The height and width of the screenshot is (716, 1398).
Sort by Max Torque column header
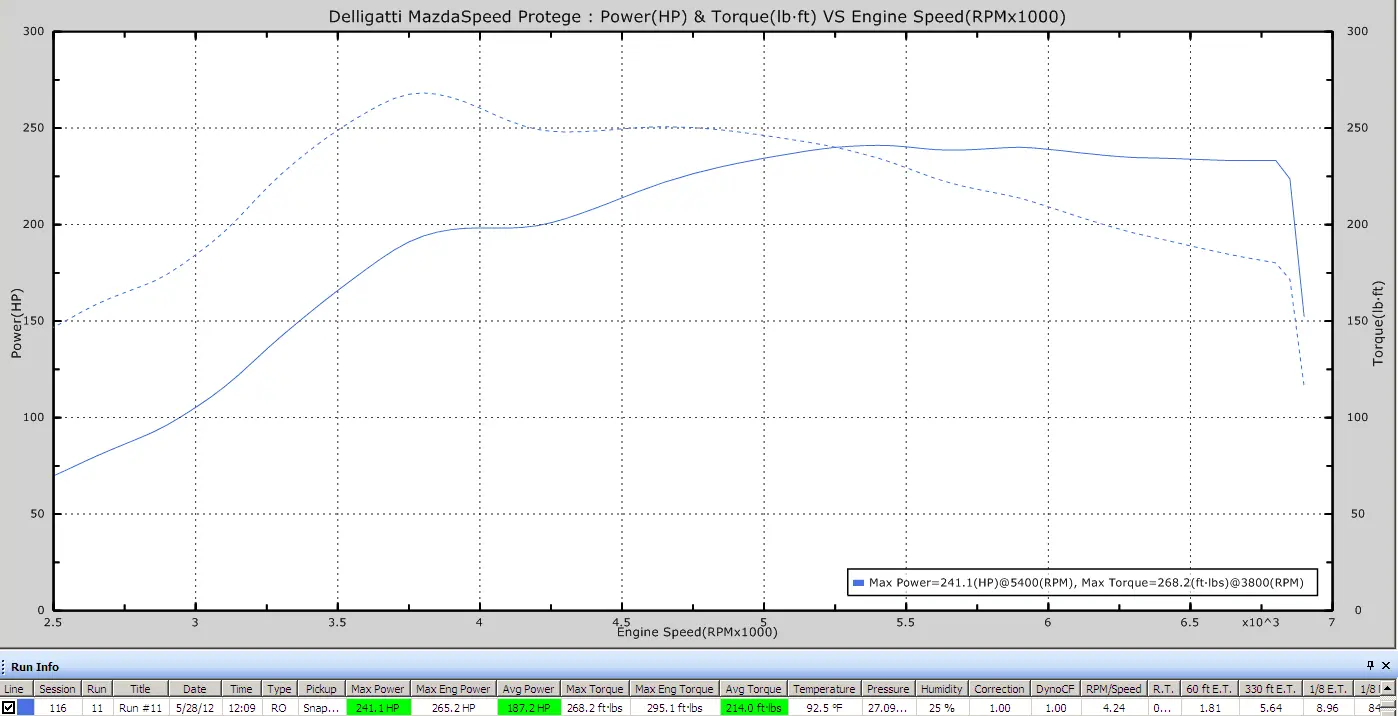pos(594,689)
